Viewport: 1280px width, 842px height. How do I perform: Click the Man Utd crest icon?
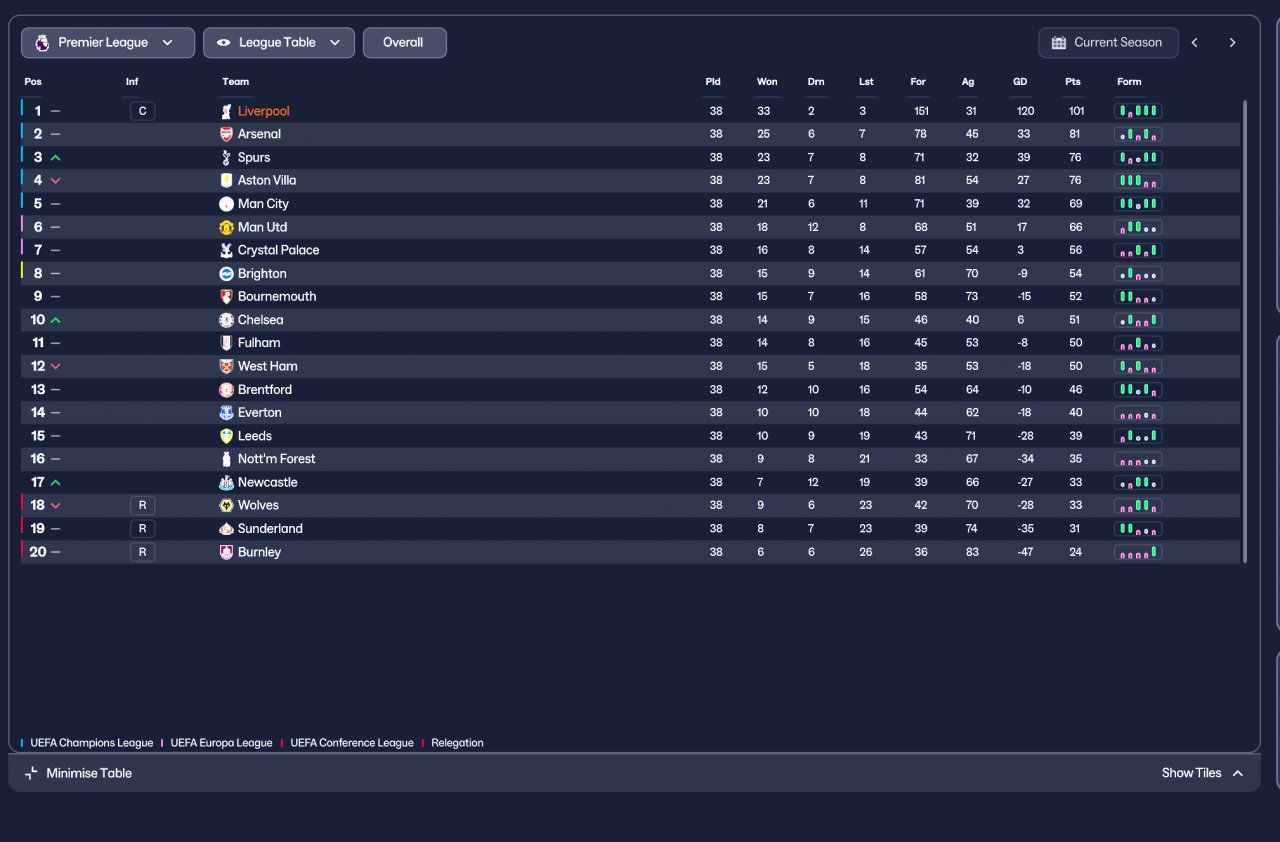pyautogui.click(x=226, y=227)
